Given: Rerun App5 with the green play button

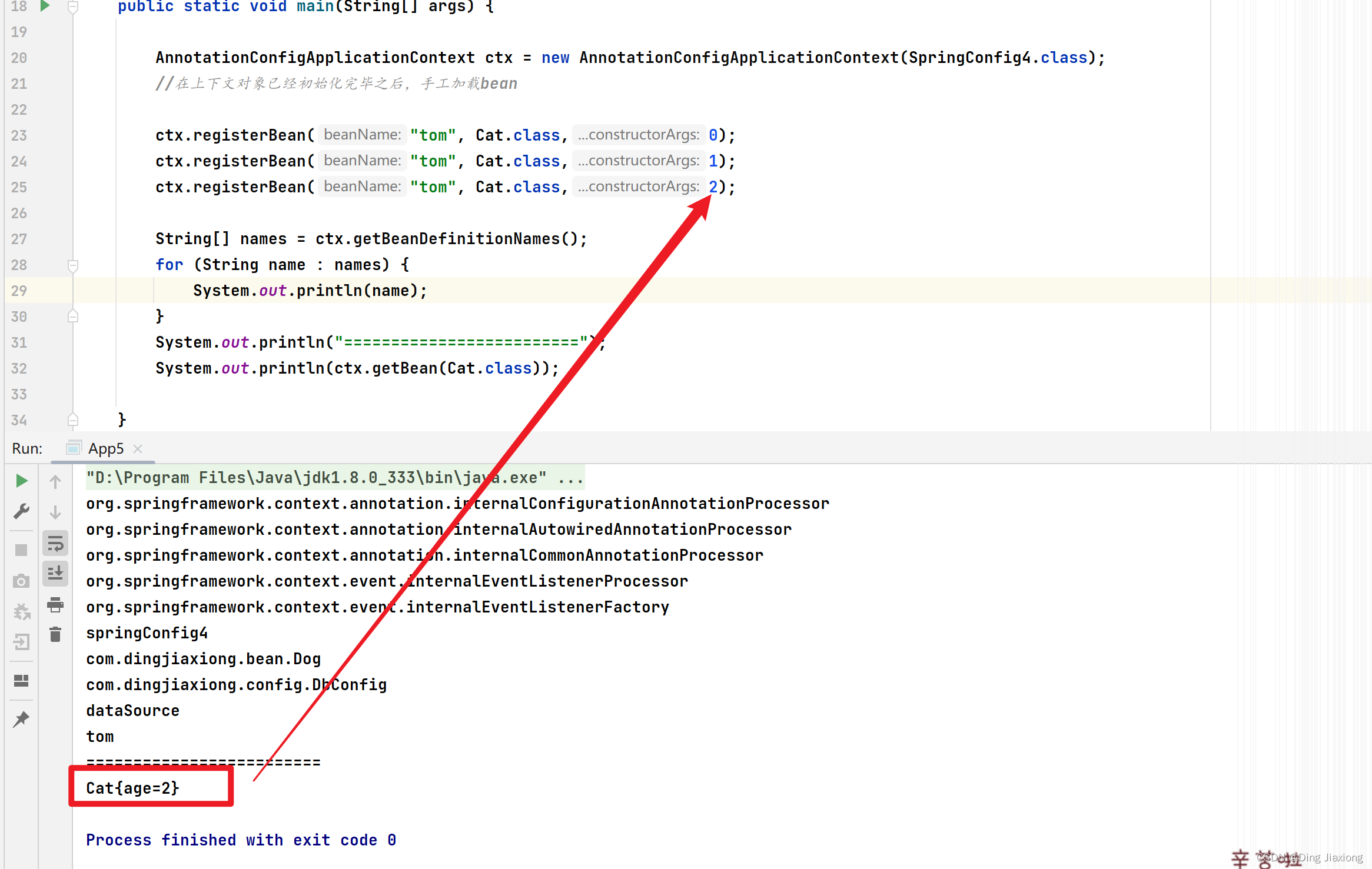Looking at the screenshot, I should click(21, 481).
